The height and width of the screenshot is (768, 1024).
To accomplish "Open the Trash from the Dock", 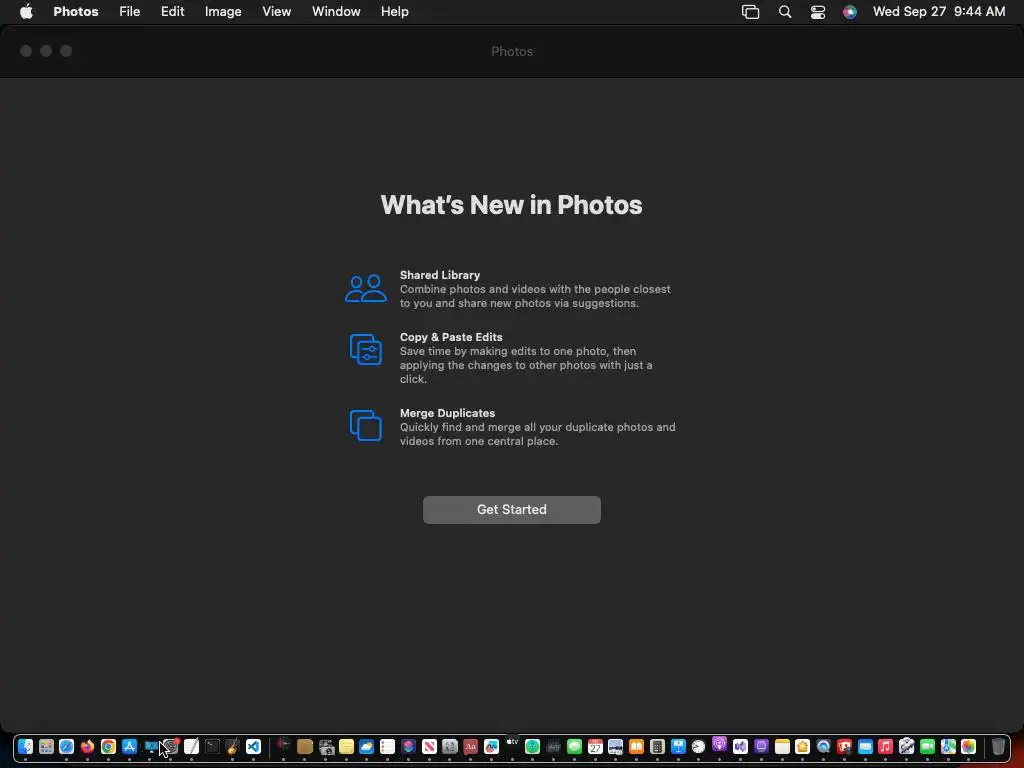I will click(998, 746).
